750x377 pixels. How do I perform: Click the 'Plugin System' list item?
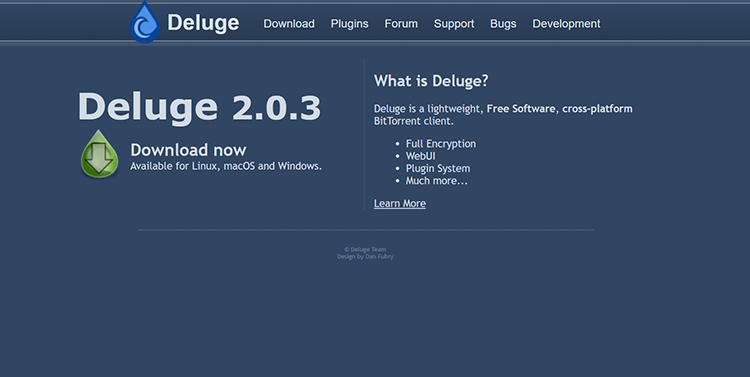[x=438, y=168]
